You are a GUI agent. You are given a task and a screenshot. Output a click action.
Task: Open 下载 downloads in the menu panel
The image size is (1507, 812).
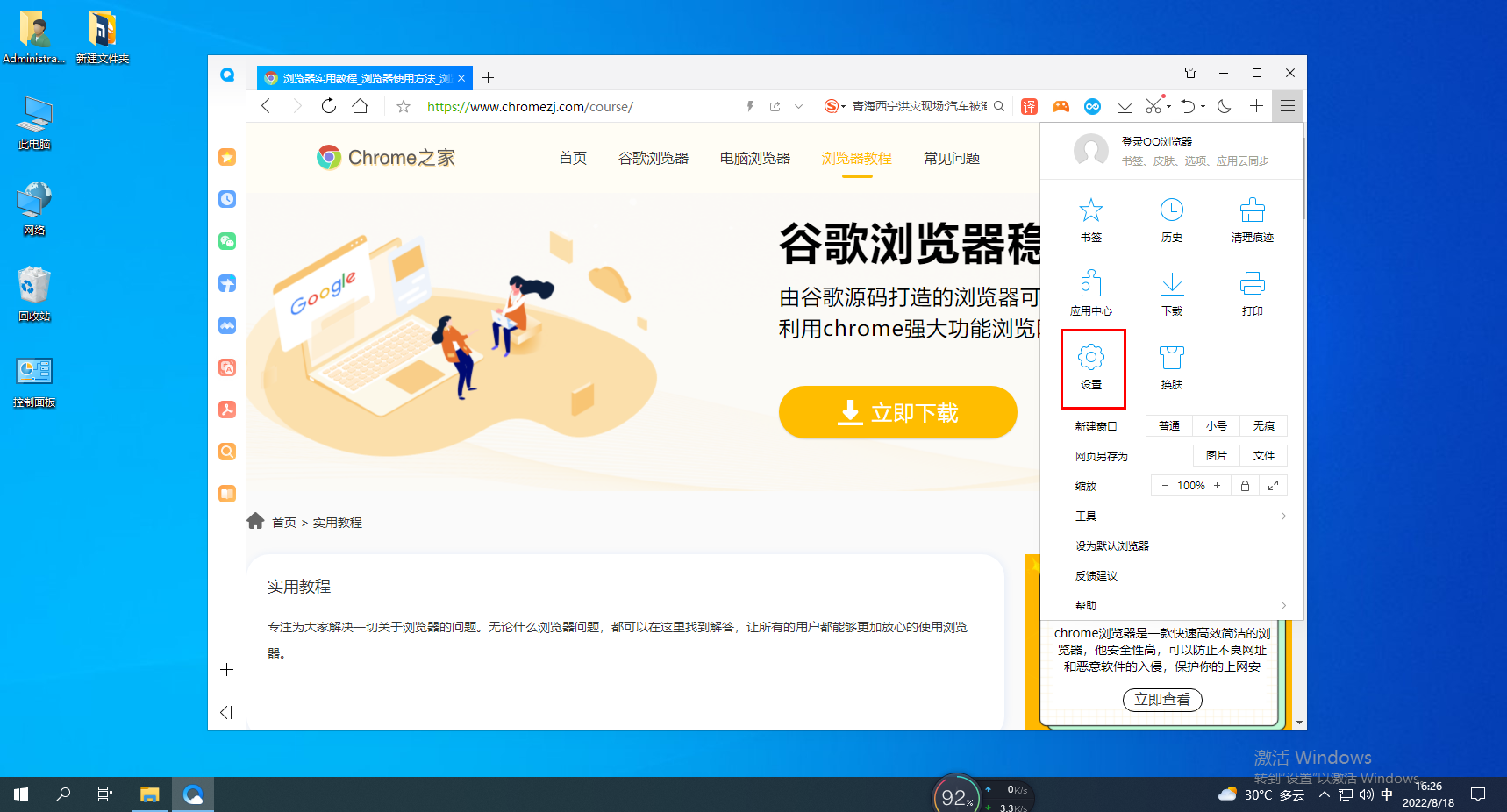coord(1172,293)
